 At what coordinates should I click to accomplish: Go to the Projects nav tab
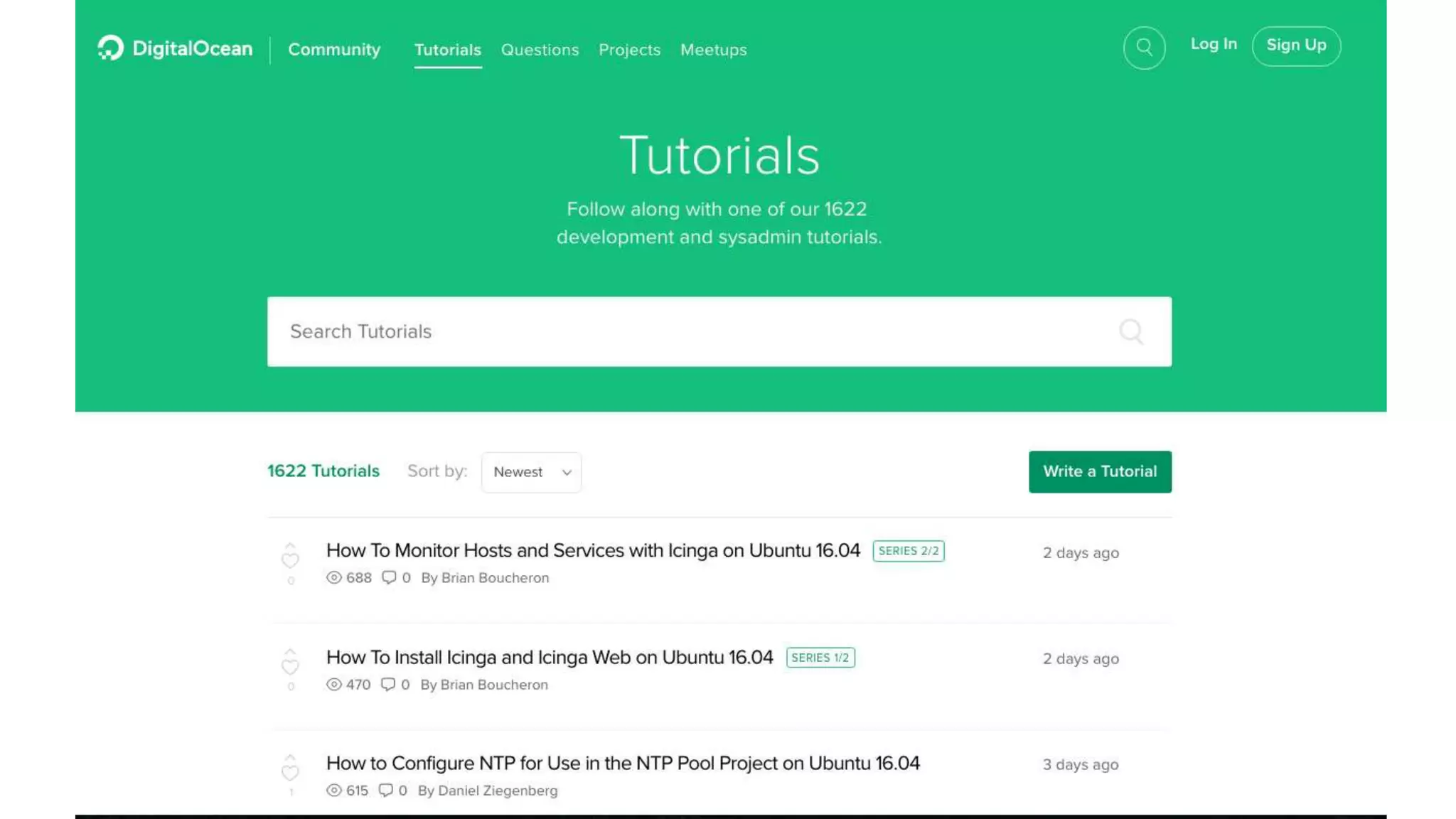pos(629,50)
